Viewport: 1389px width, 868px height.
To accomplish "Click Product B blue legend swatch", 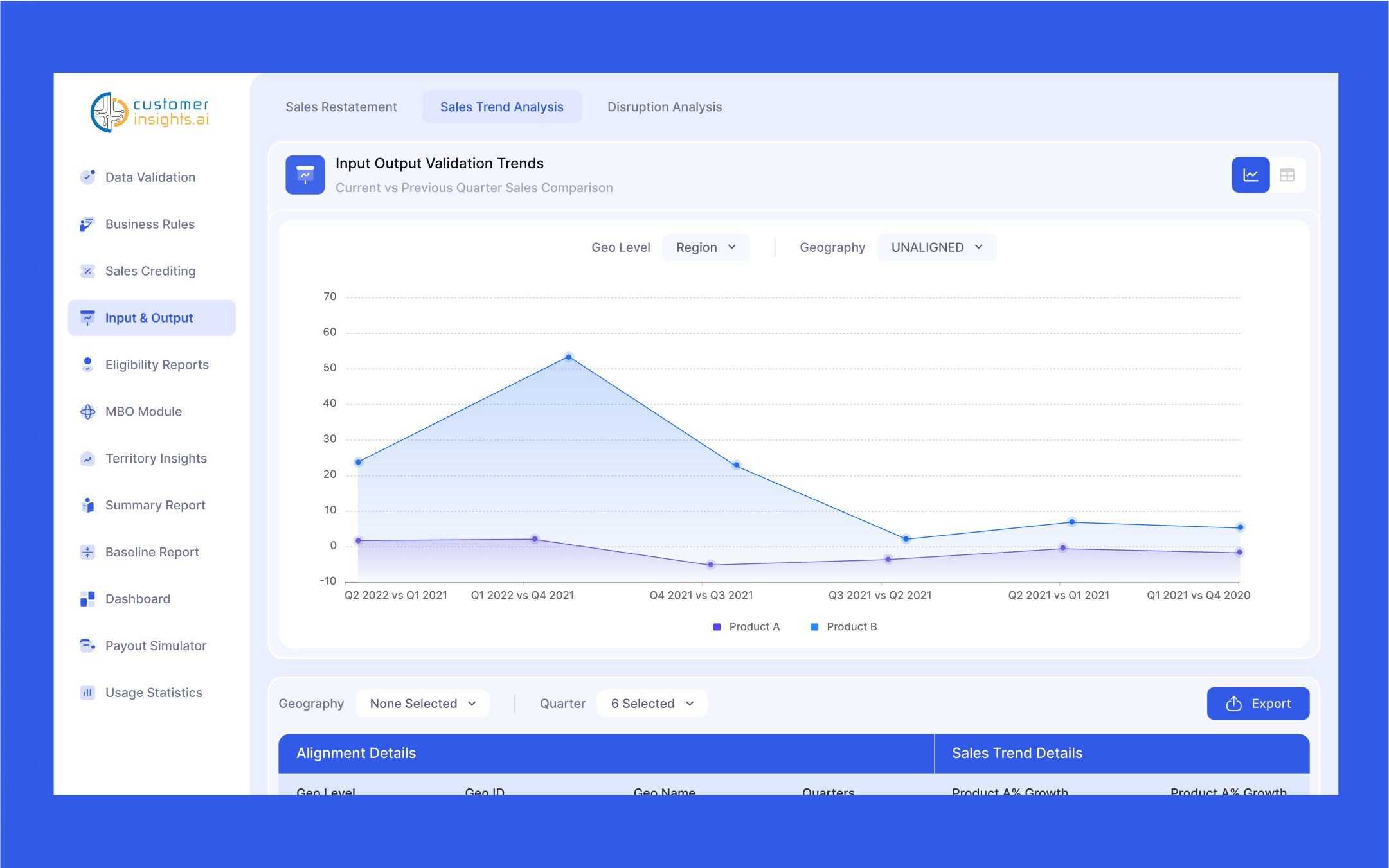I will (x=814, y=626).
